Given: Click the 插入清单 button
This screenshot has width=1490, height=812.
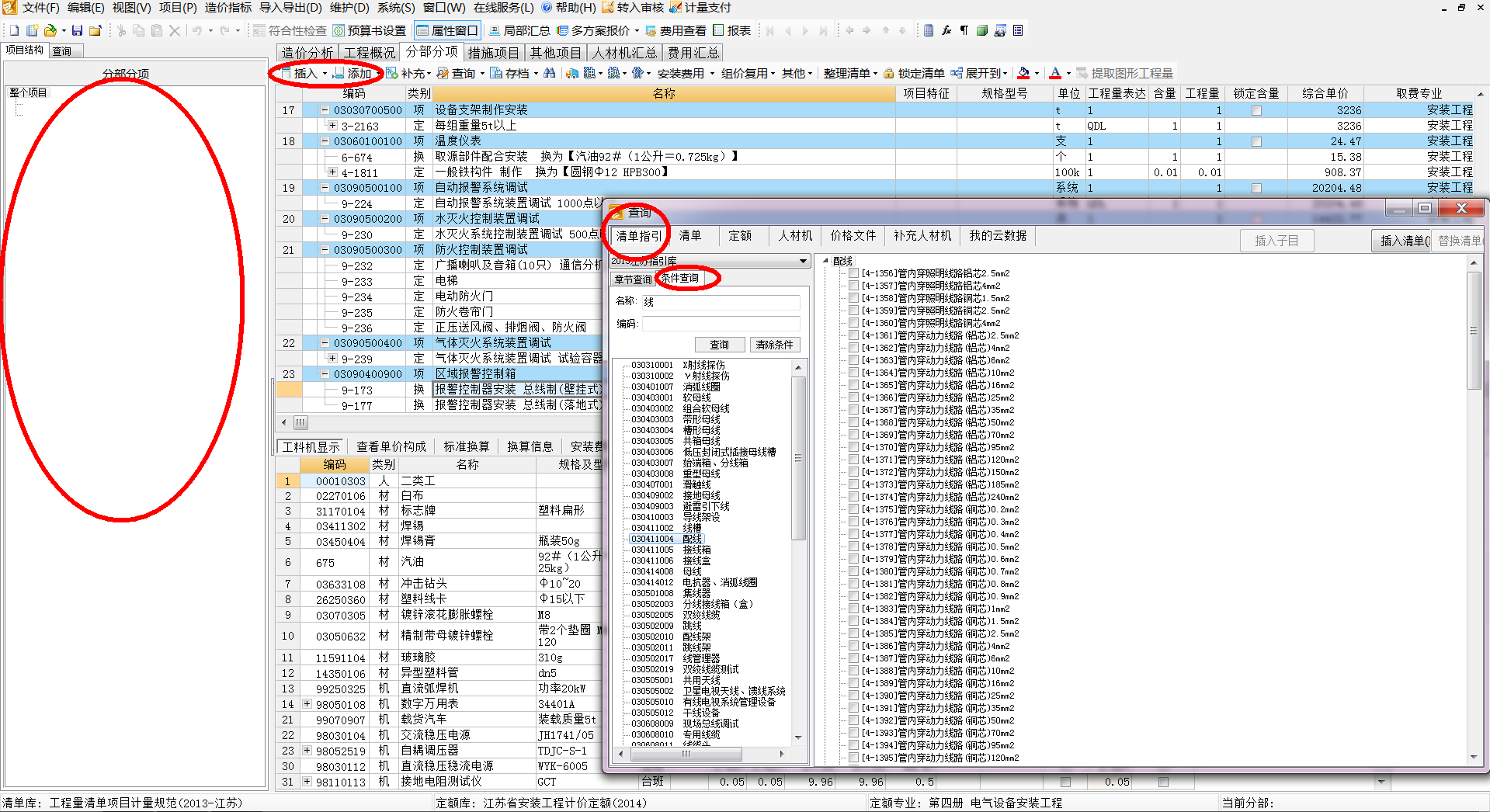Looking at the screenshot, I should pyautogui.click(x=1402, y=241).
